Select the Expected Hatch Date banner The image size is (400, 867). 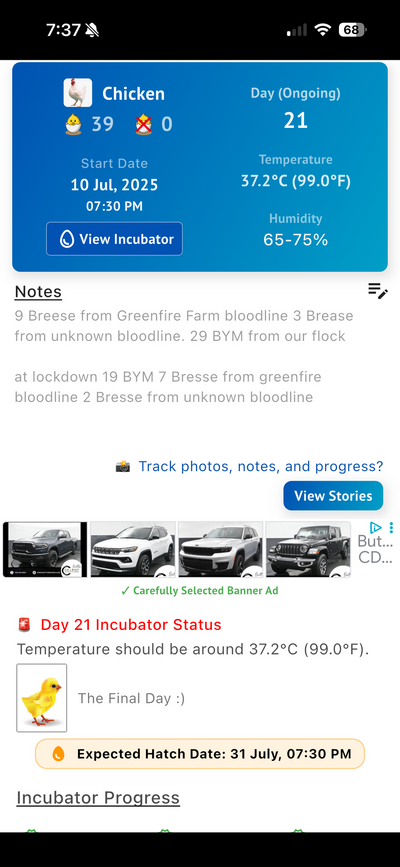tap(200, 754)
